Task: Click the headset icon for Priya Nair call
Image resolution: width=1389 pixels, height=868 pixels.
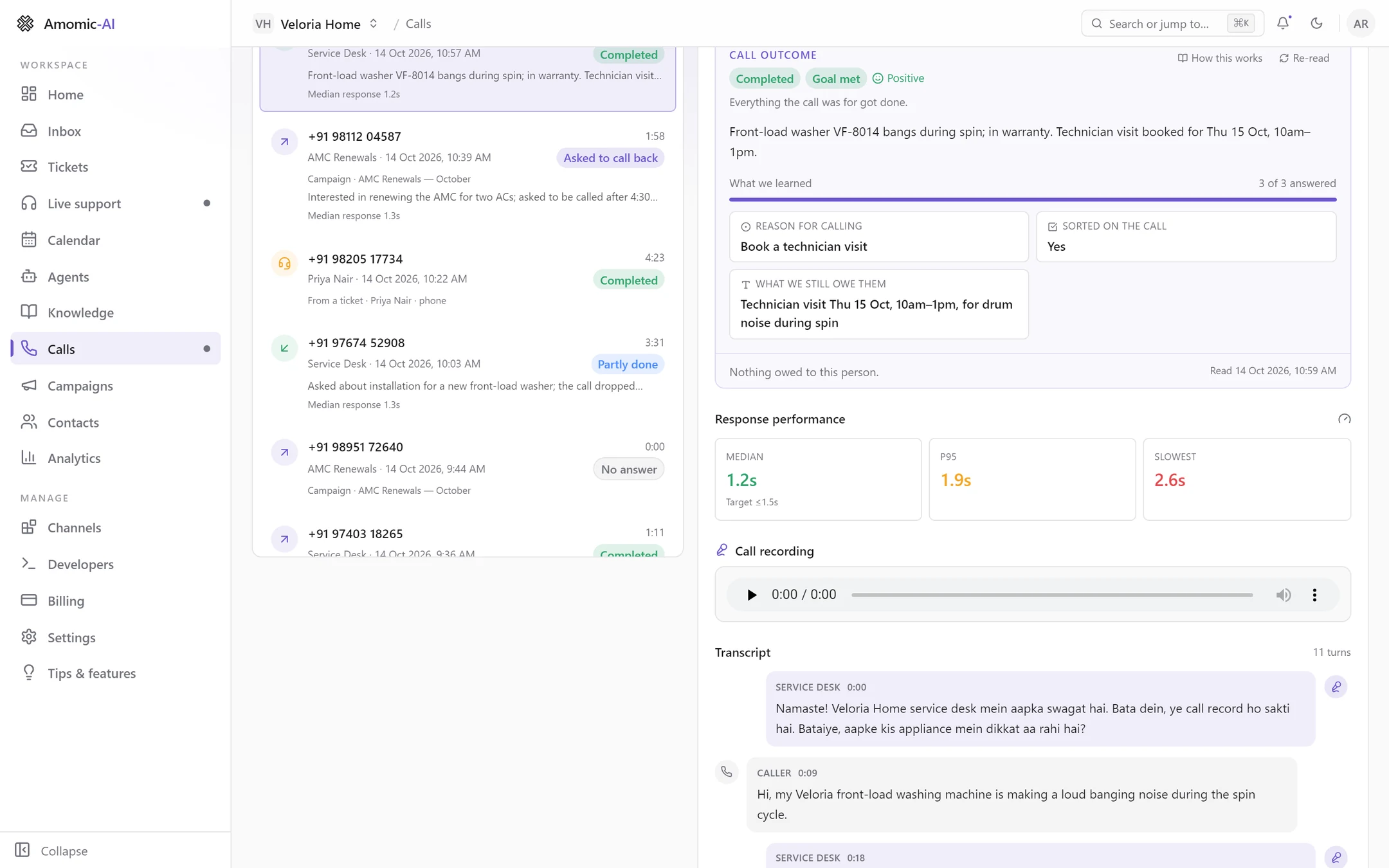Action: click(x=284, y=263)
